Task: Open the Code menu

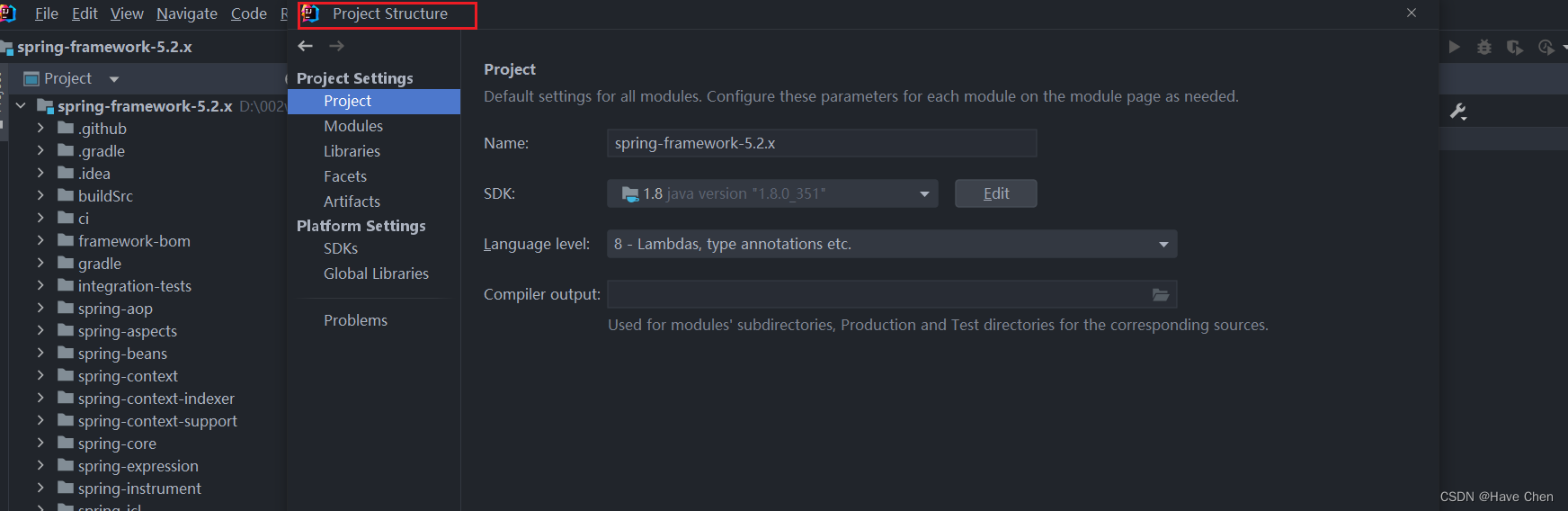Action: [x=249, y=13]
